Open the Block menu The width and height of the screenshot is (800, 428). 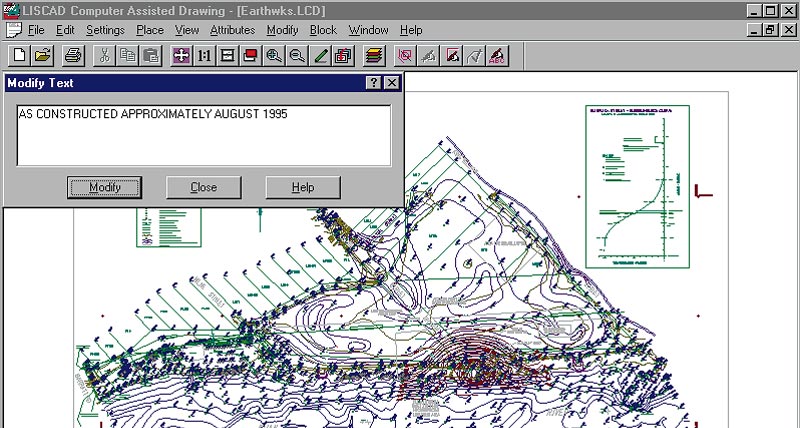[323, 30]
